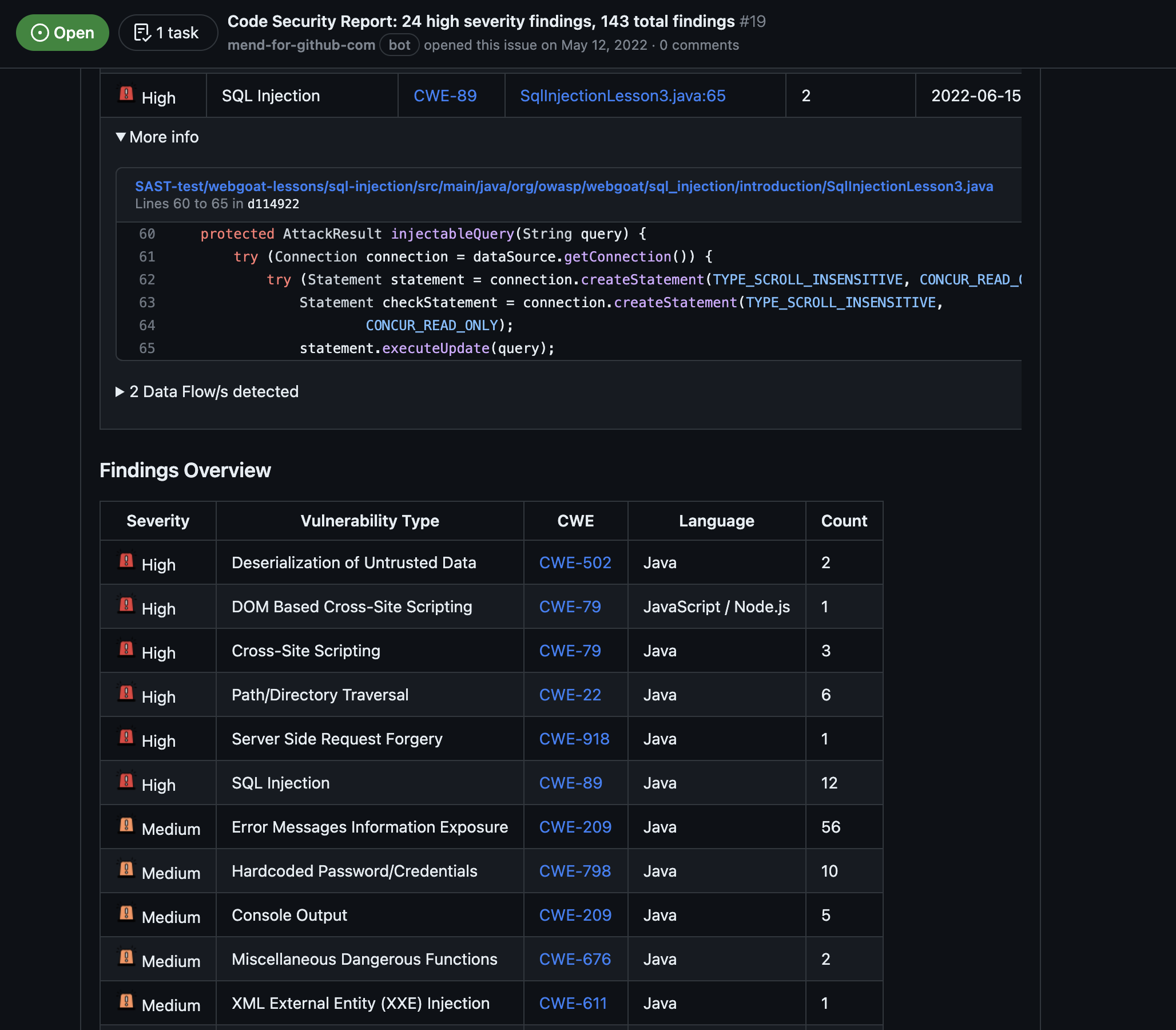Click line number 65 in code snippet
This screenshot has height=1030, width=1176.
[147, 348]
